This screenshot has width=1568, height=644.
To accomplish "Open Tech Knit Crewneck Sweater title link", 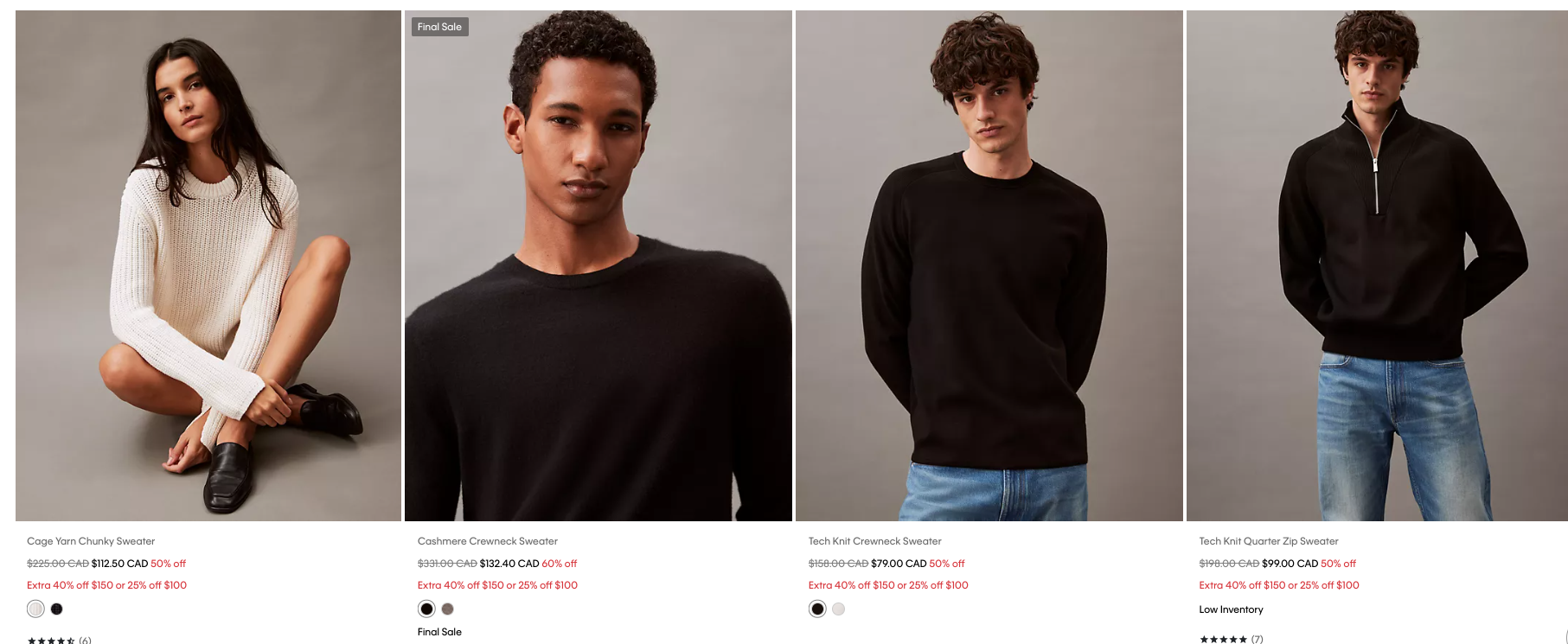I will tap(875, 541).
